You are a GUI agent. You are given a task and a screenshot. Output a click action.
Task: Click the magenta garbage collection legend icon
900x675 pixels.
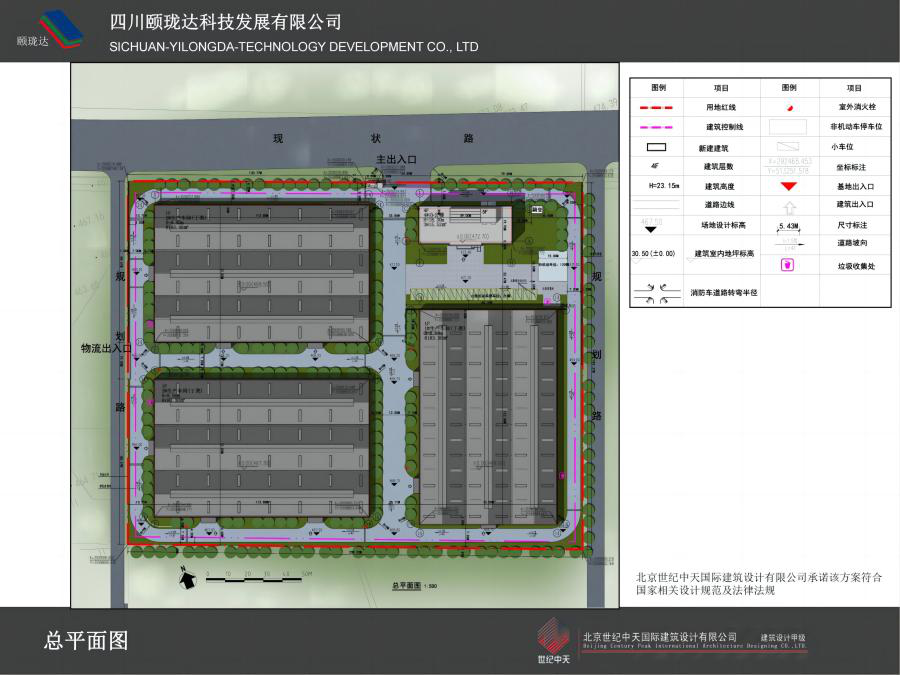789,265
